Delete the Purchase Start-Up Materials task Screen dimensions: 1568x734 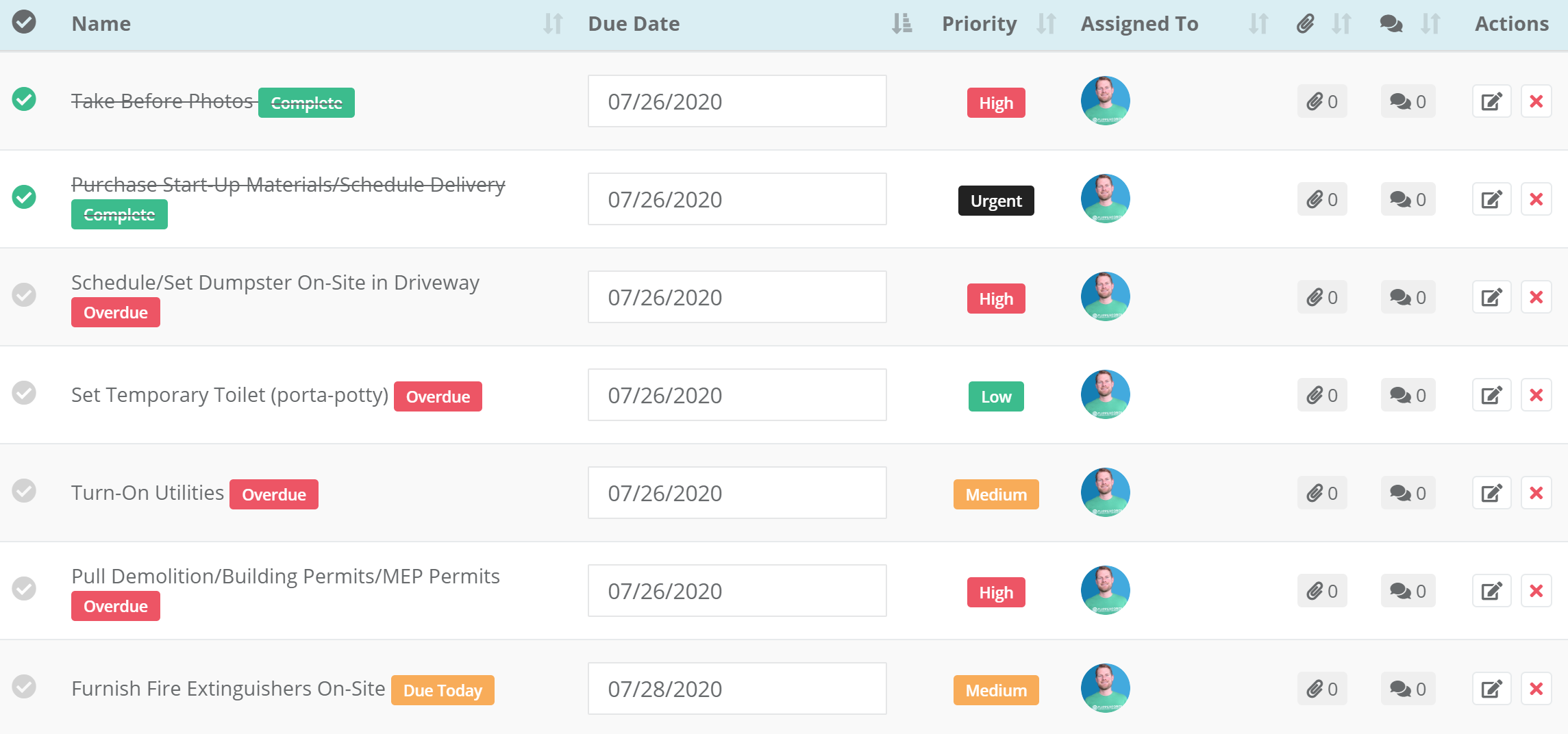point(1536,199)
